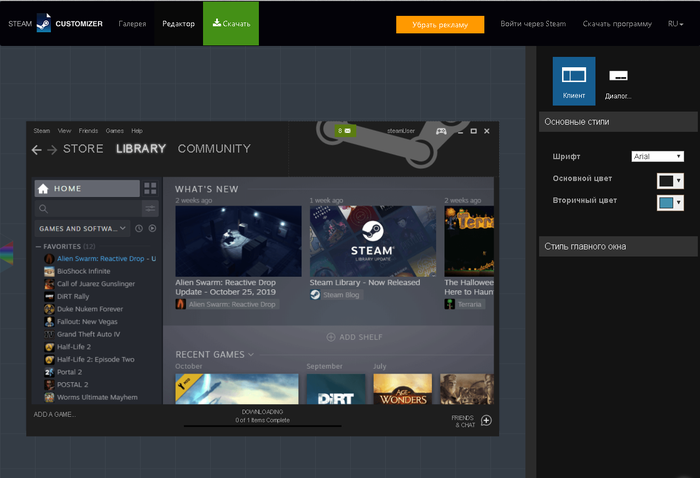Click the downloading progress bar
The height and width of the screenshot is (478, 700).
click(x=262, y=426)
